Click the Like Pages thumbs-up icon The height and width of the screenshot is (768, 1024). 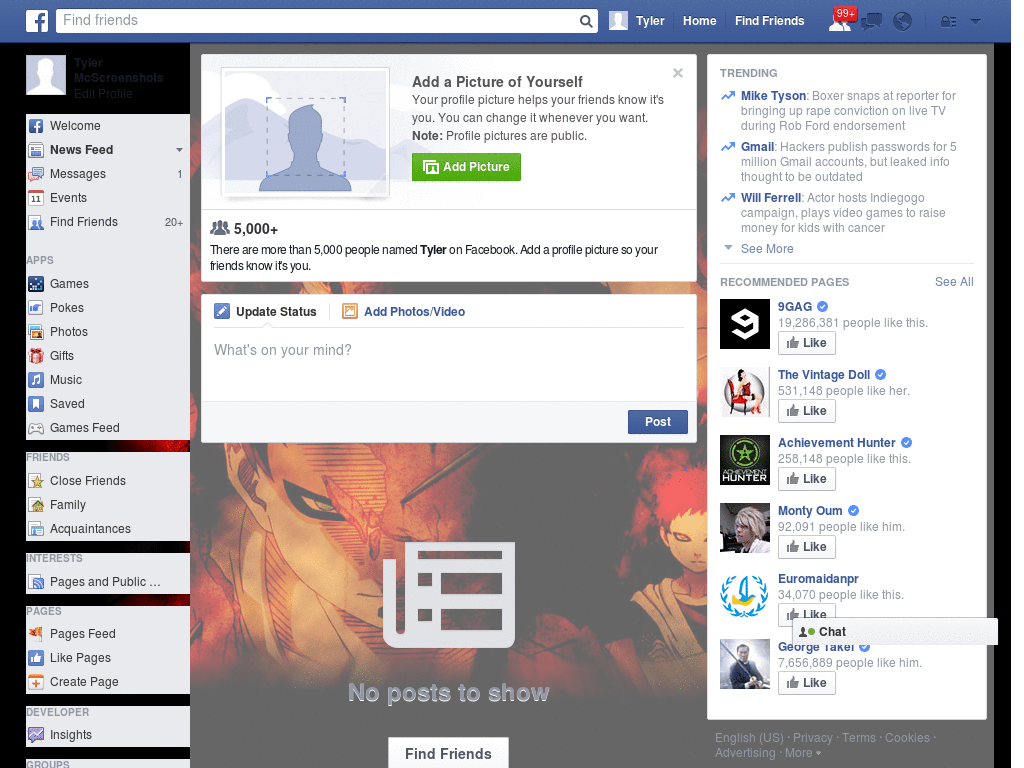pos(36,658)
